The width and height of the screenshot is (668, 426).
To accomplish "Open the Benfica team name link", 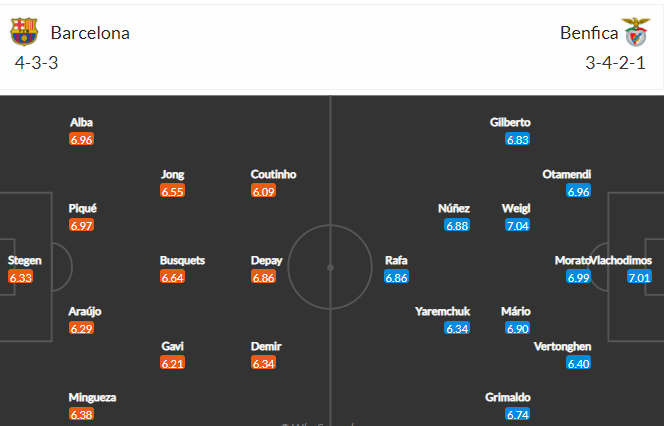I will pyautogui.click(x=589, y=33).
